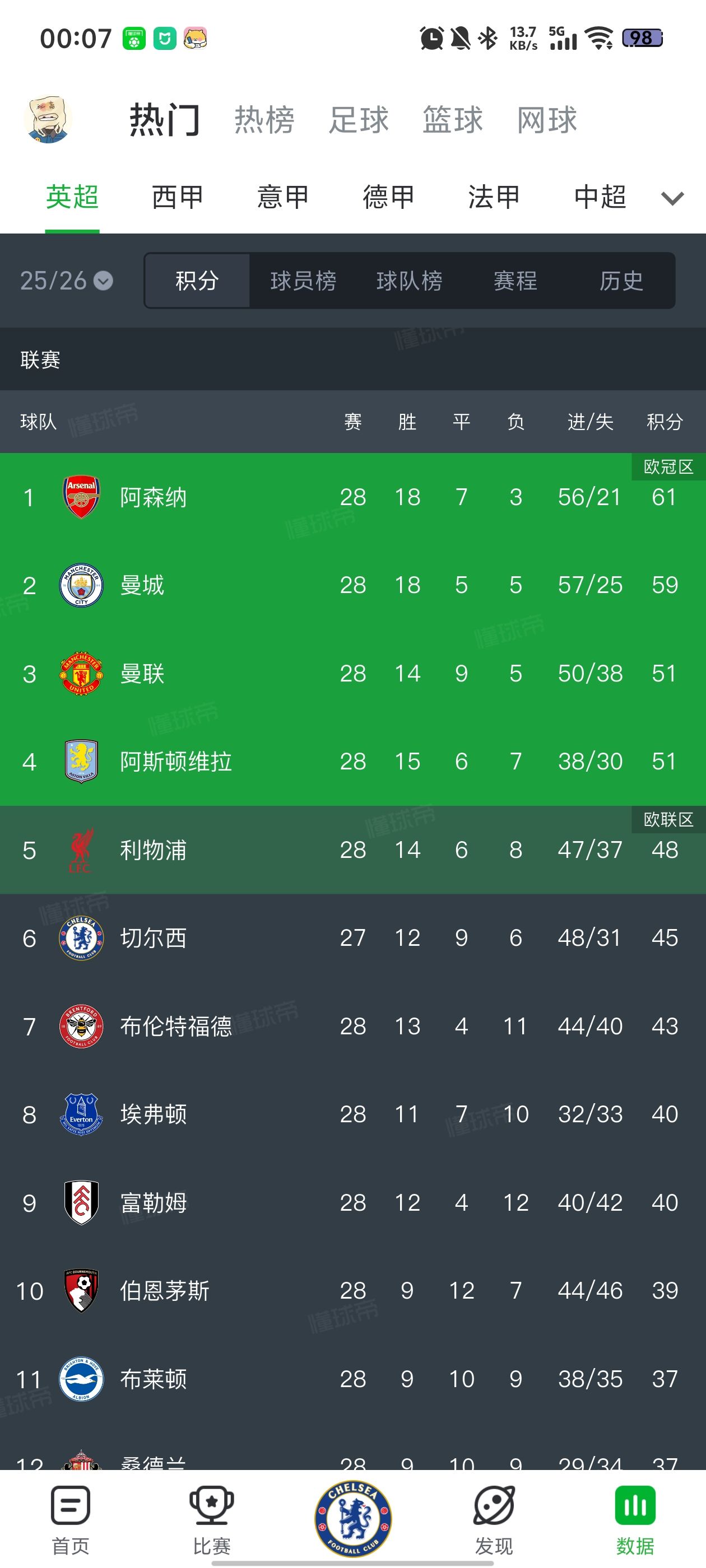
Task: Tap the Liverpool club crest
Action: tap(81, 850)
